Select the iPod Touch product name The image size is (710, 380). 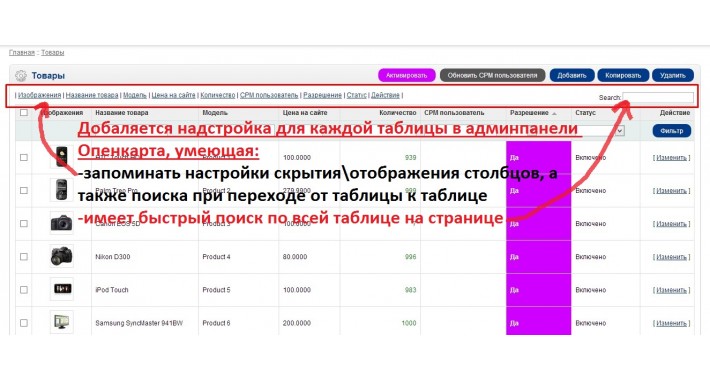[112, 290]
